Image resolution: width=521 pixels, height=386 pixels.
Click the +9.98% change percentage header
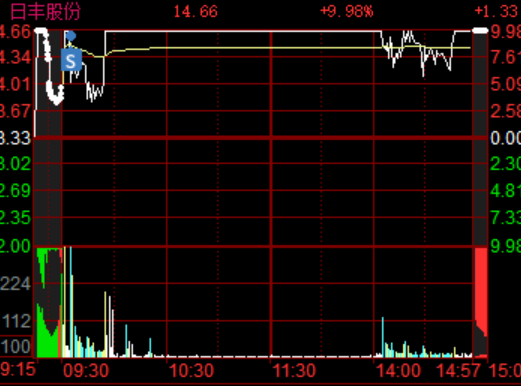tap(347, 12)
